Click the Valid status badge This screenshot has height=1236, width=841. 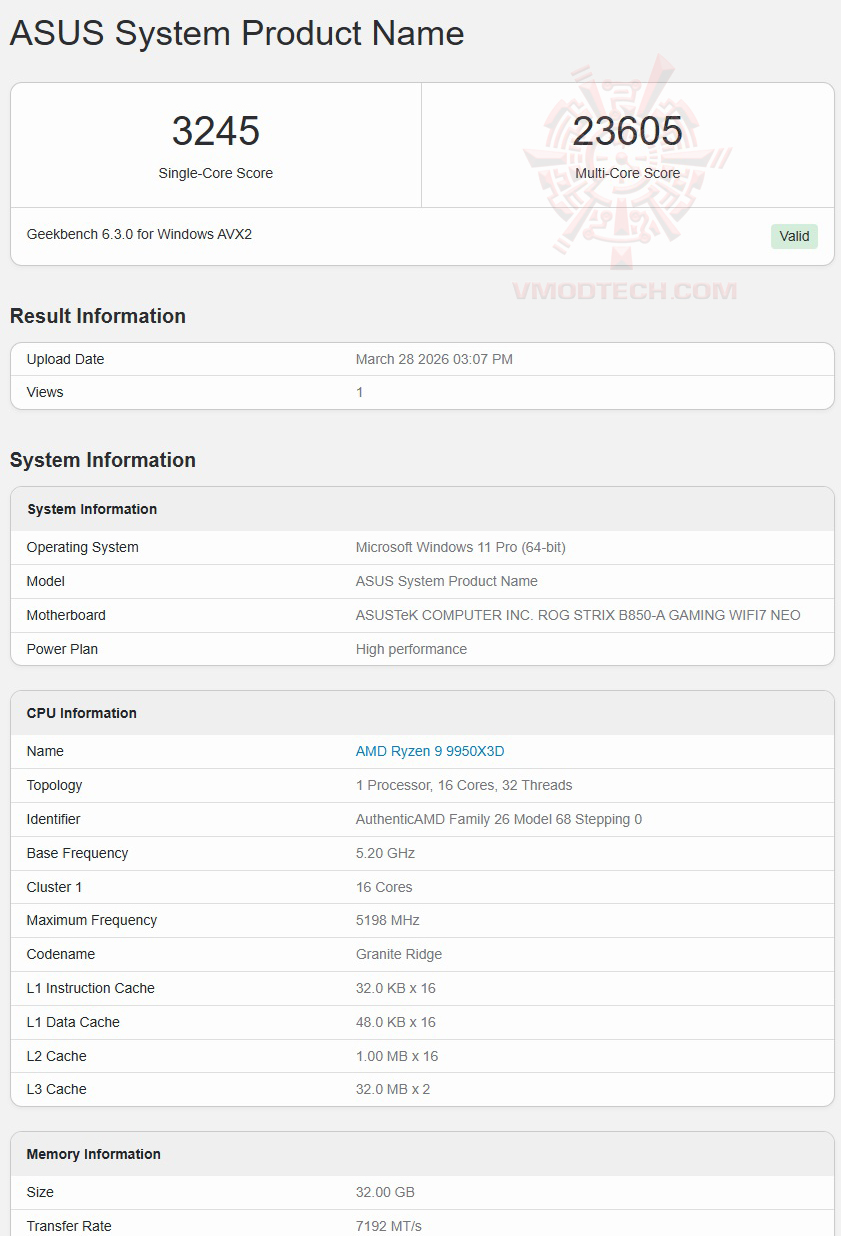pyautogui.click(x=794, y=236)
